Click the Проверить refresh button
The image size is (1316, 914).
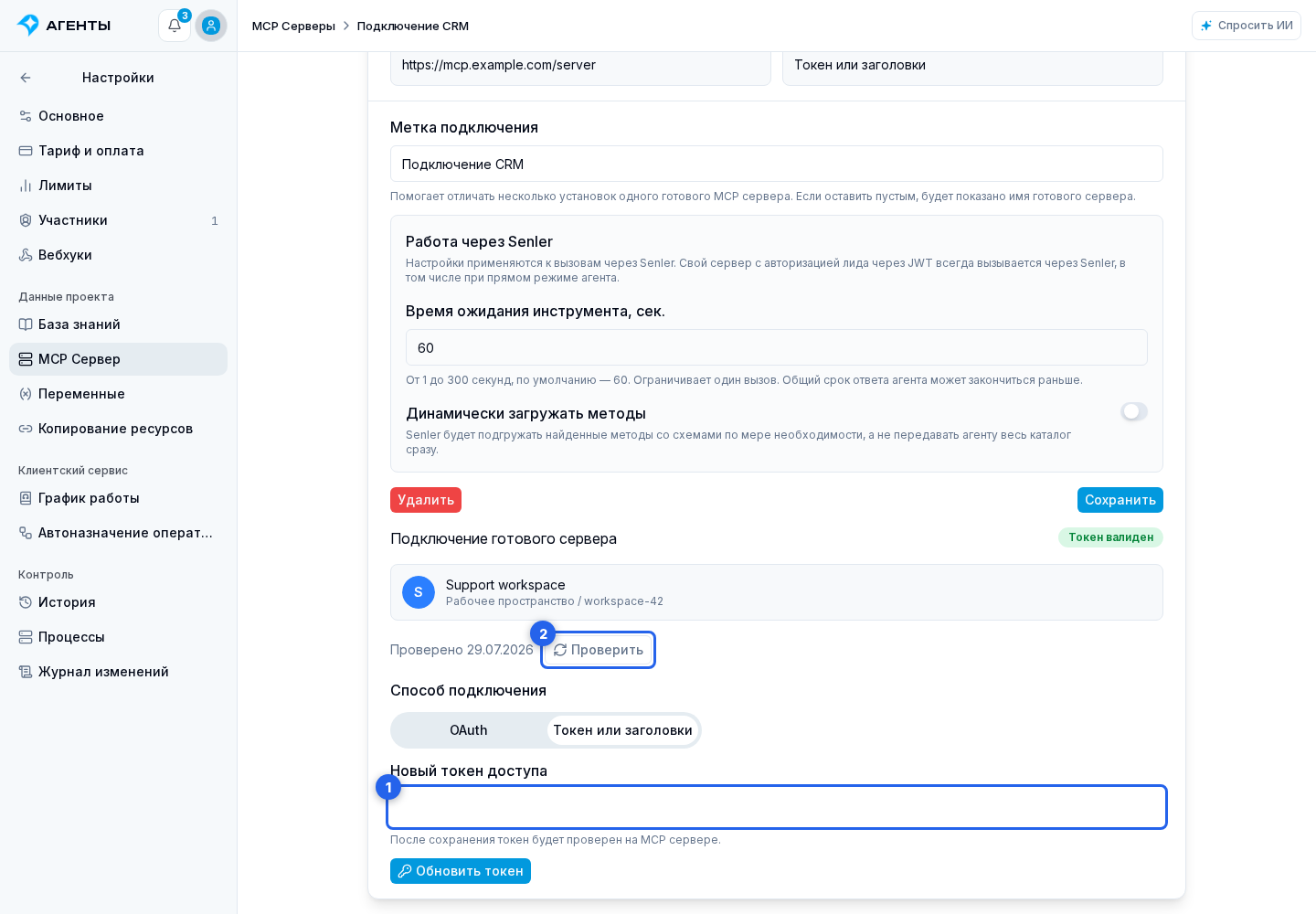click(x=599, y=650)
